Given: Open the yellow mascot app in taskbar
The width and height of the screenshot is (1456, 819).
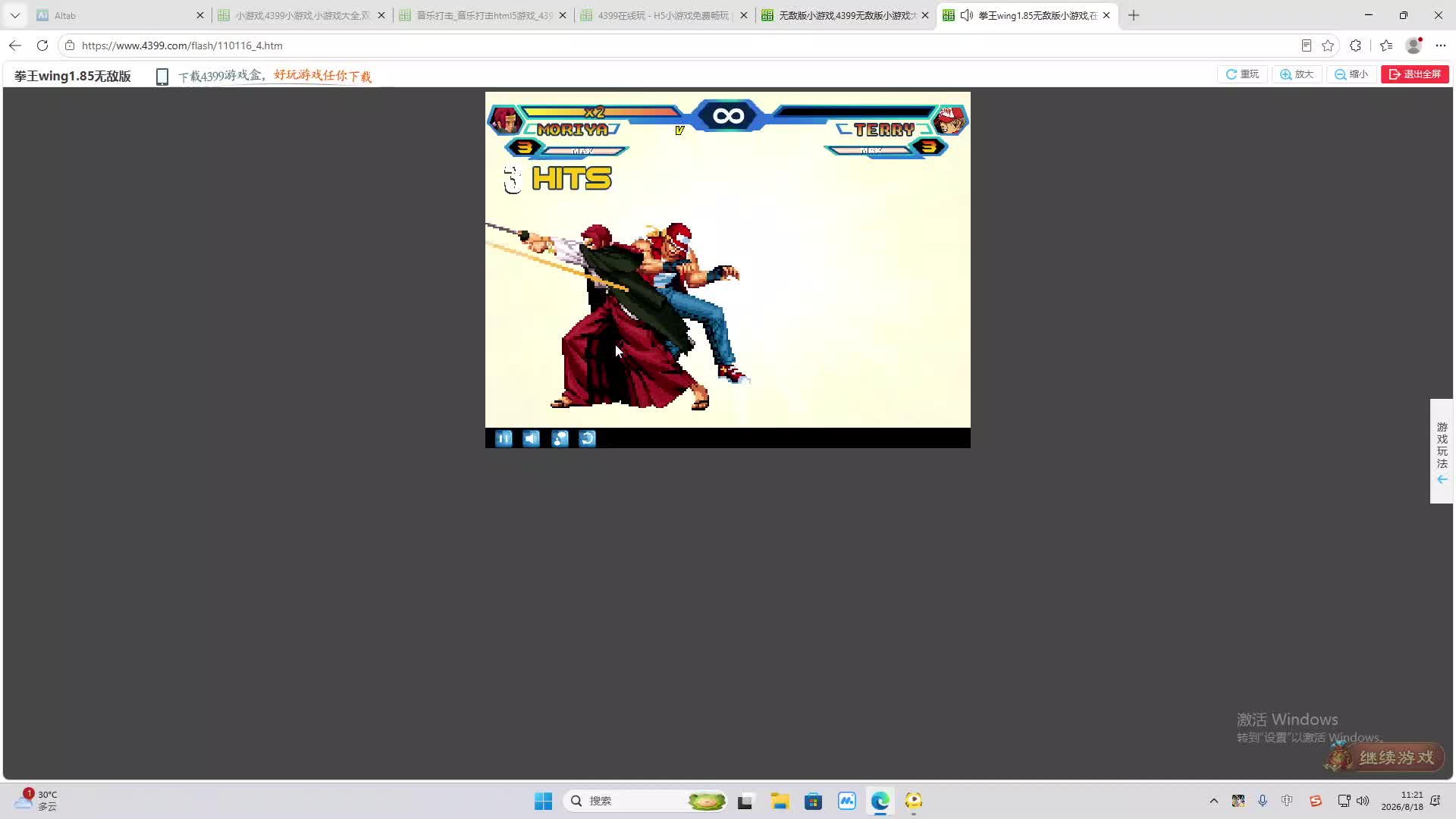Looking at the screenshot, I should tap(914, 801).
